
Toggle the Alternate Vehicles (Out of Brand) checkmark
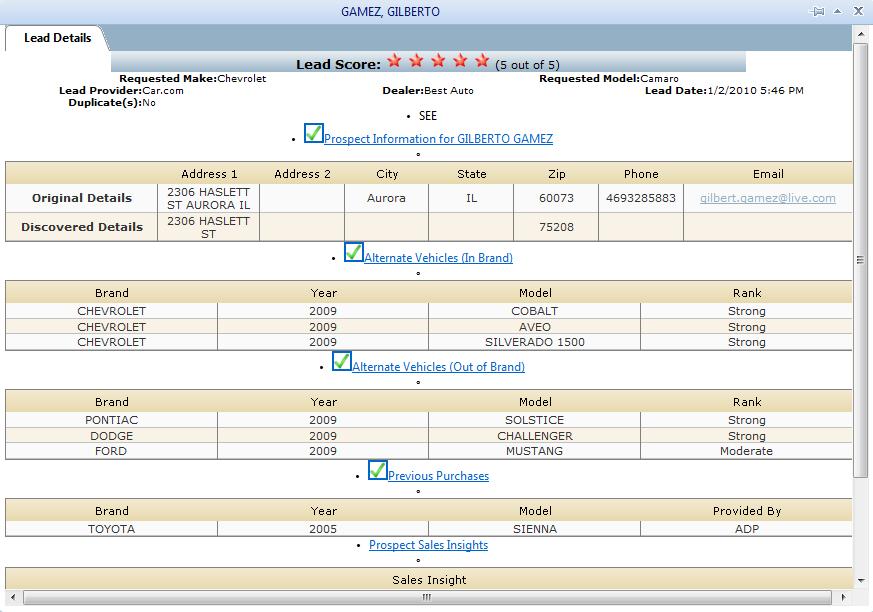(342, 361)
